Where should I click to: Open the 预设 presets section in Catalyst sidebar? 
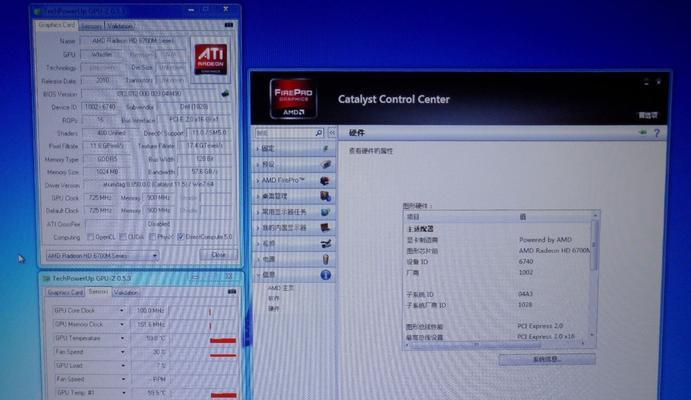pos(293,164)
